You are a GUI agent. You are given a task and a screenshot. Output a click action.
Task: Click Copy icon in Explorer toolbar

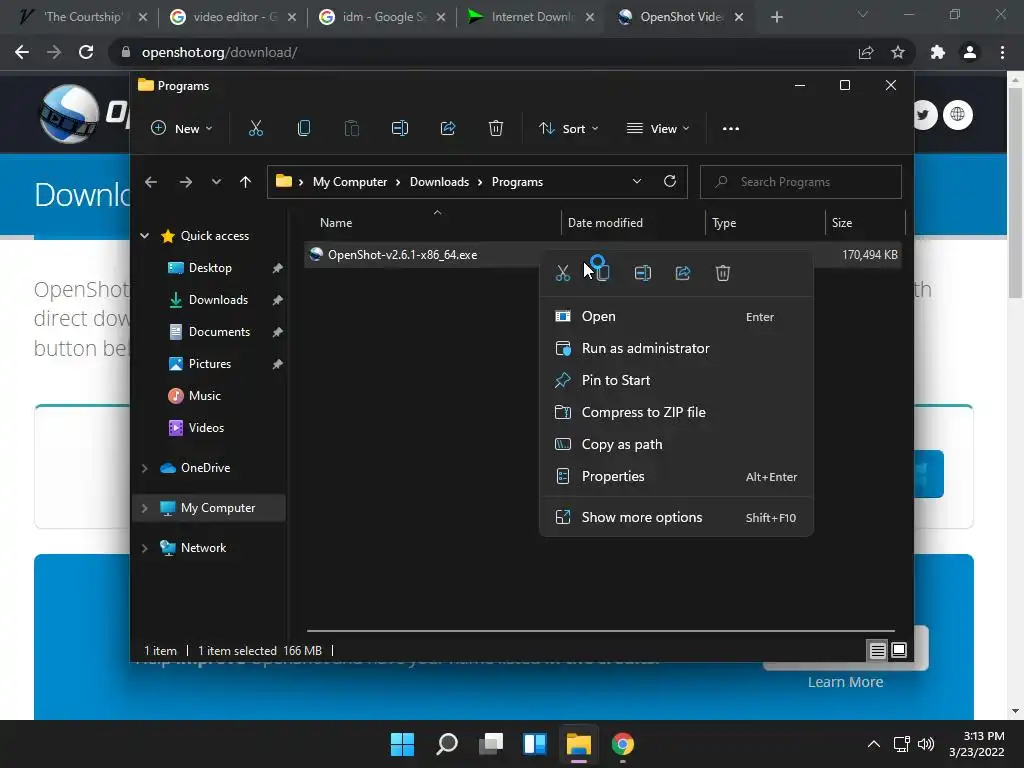[304, 129]
